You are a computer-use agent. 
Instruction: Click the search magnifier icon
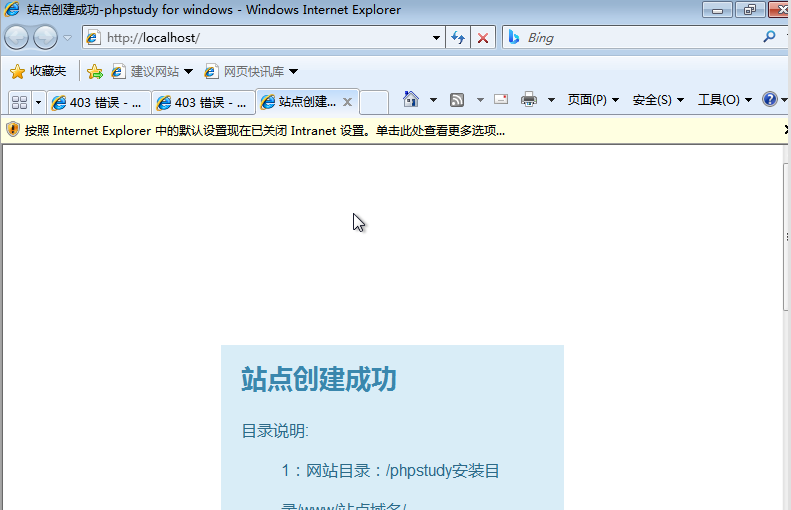[769, 37]
